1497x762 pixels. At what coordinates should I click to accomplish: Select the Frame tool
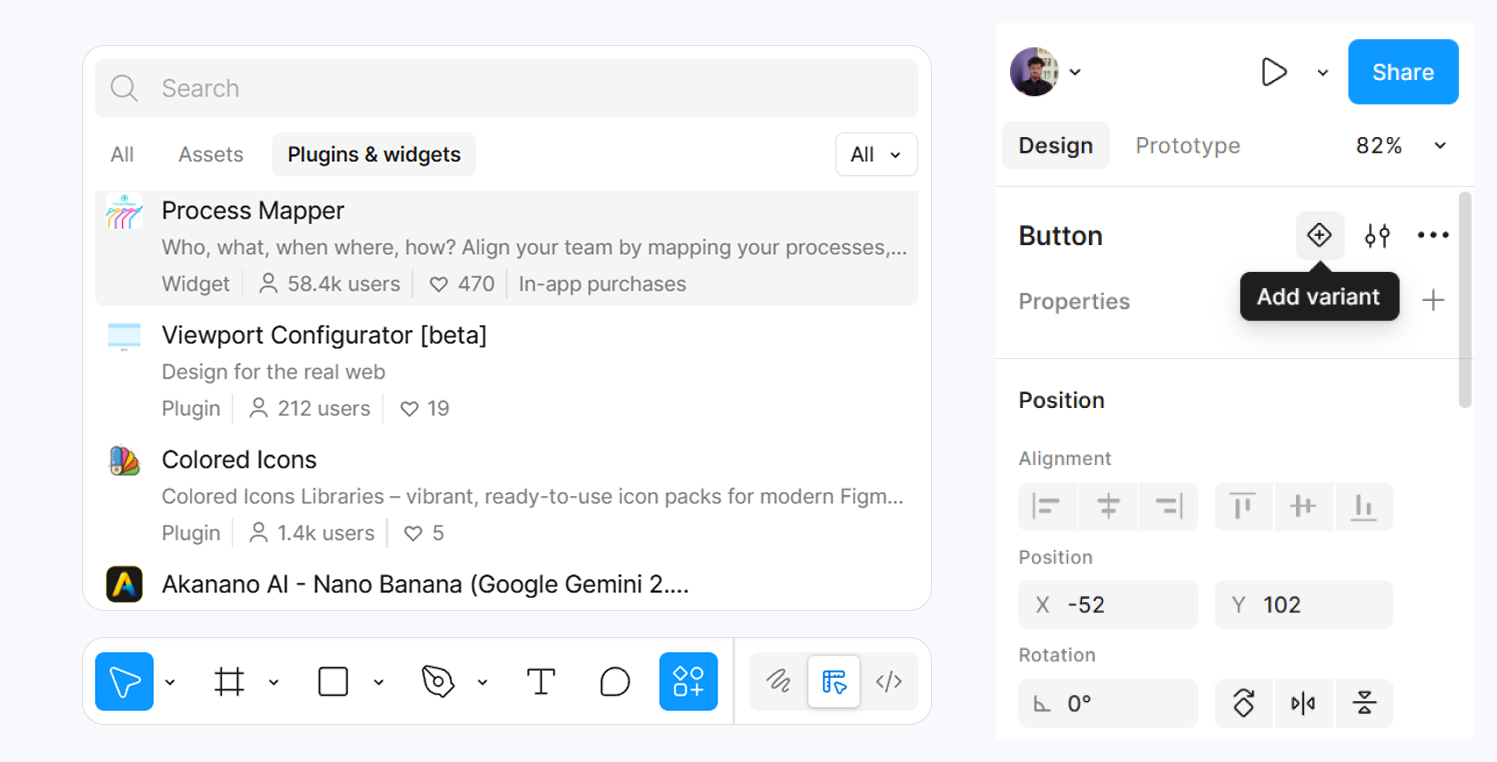click(230, 682)
